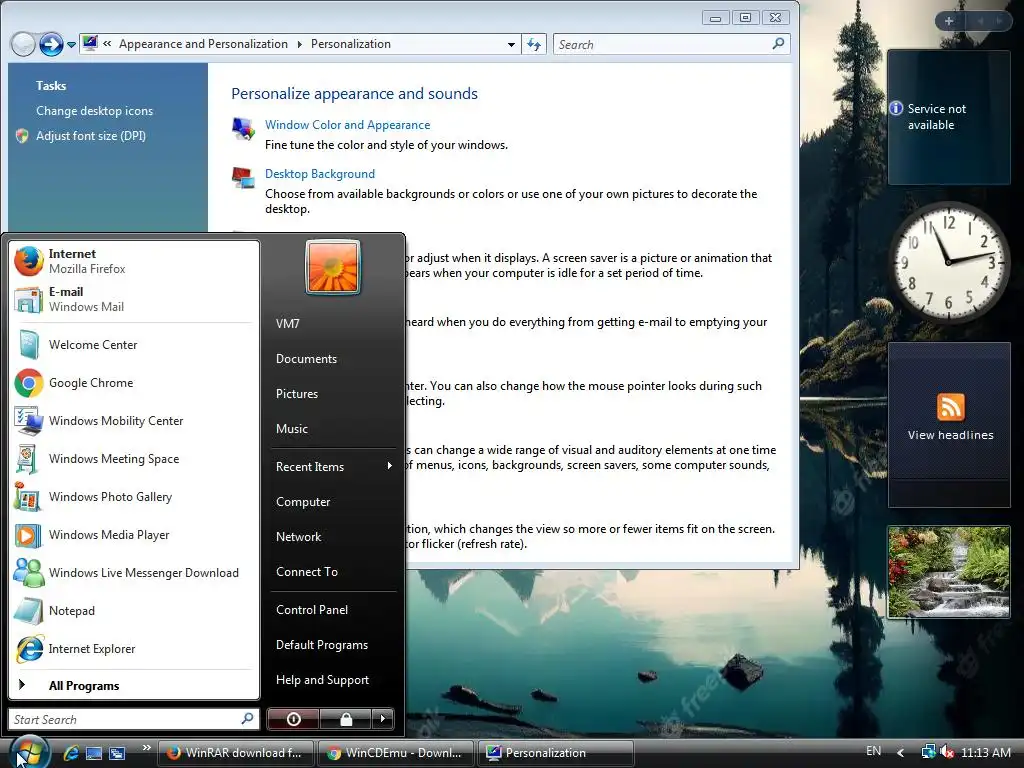Open Windows Live Messenger Download
This screenshot has height=768, width=1024.
click(134, 573)
